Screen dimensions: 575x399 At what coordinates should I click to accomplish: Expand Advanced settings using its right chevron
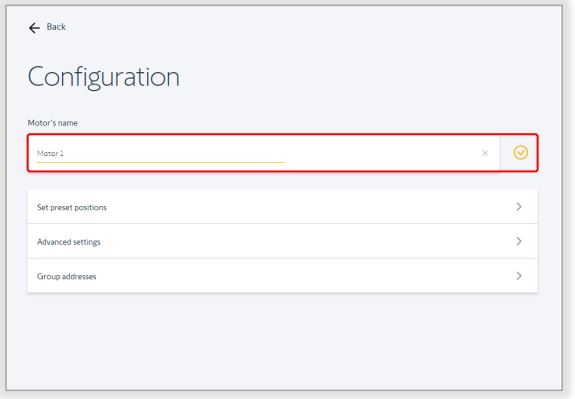(519, 241)
